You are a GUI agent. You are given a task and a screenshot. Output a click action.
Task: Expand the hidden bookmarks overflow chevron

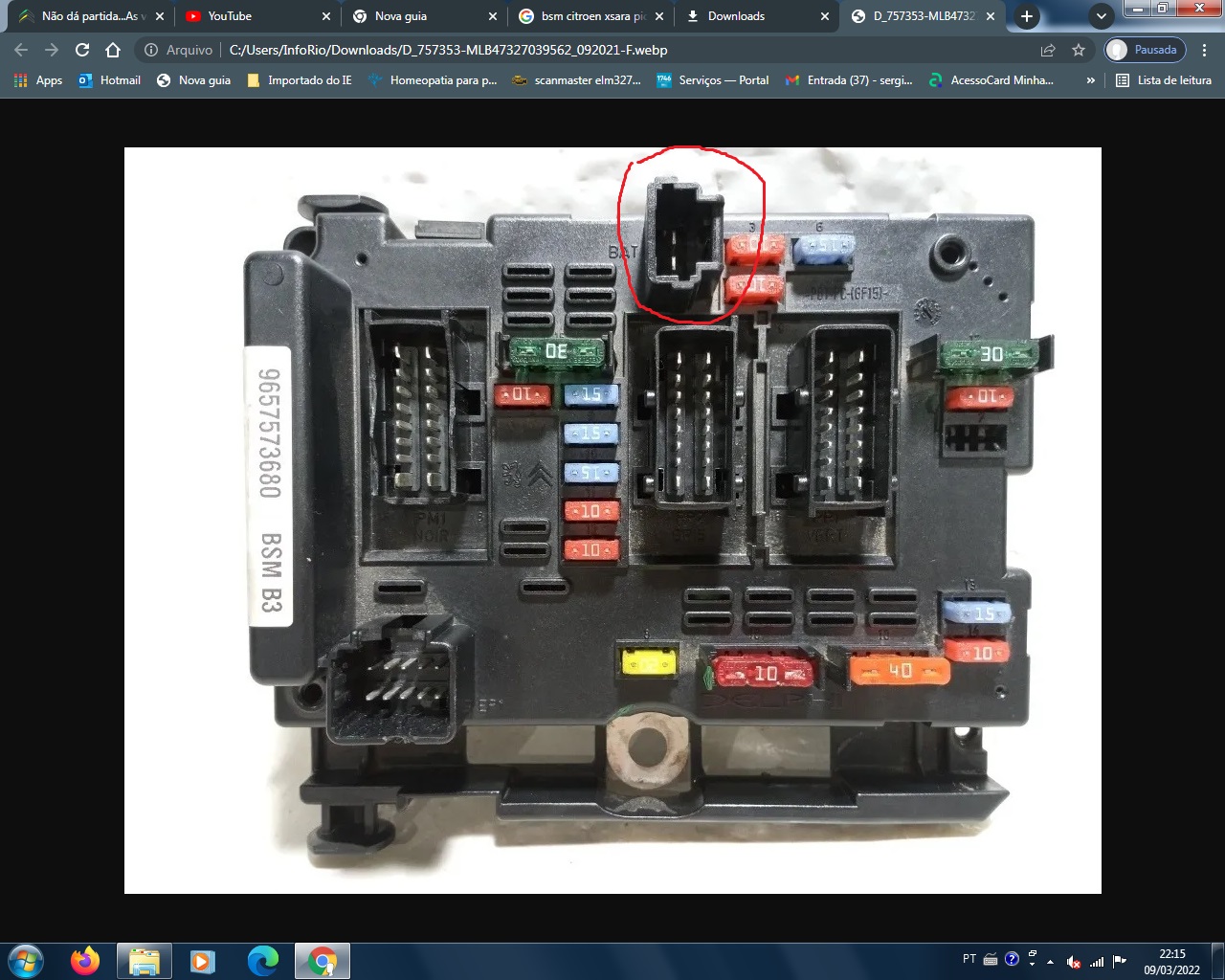[x=1090, y=80]
